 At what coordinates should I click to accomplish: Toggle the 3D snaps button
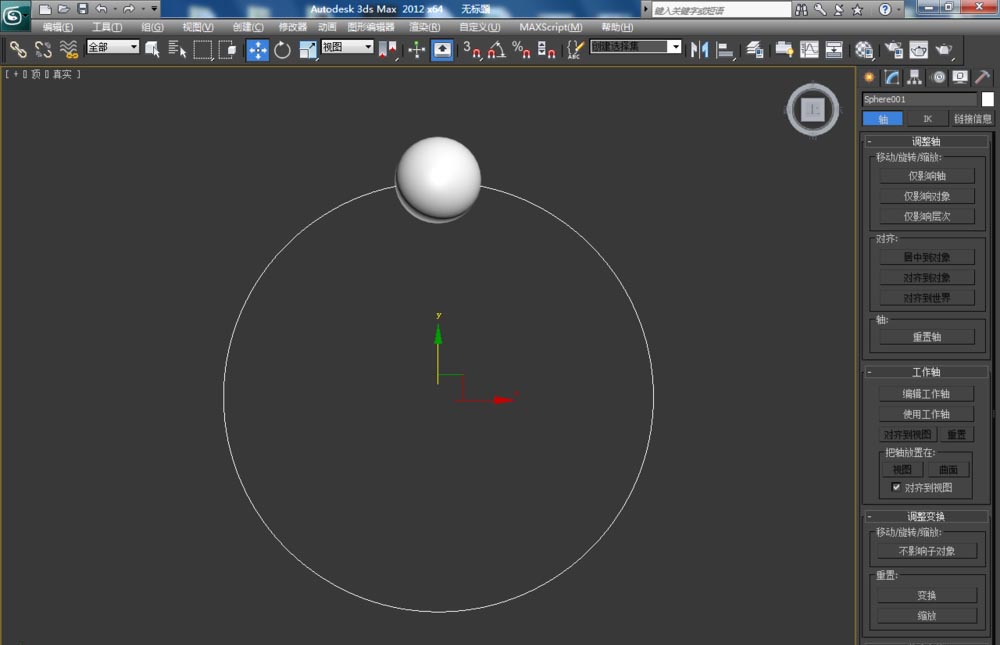(472, 50)
